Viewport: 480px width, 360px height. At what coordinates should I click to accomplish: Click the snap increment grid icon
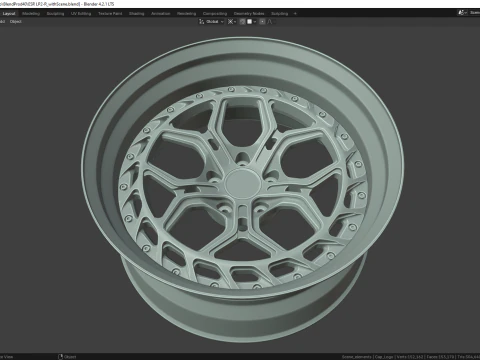tap(249, 22)
